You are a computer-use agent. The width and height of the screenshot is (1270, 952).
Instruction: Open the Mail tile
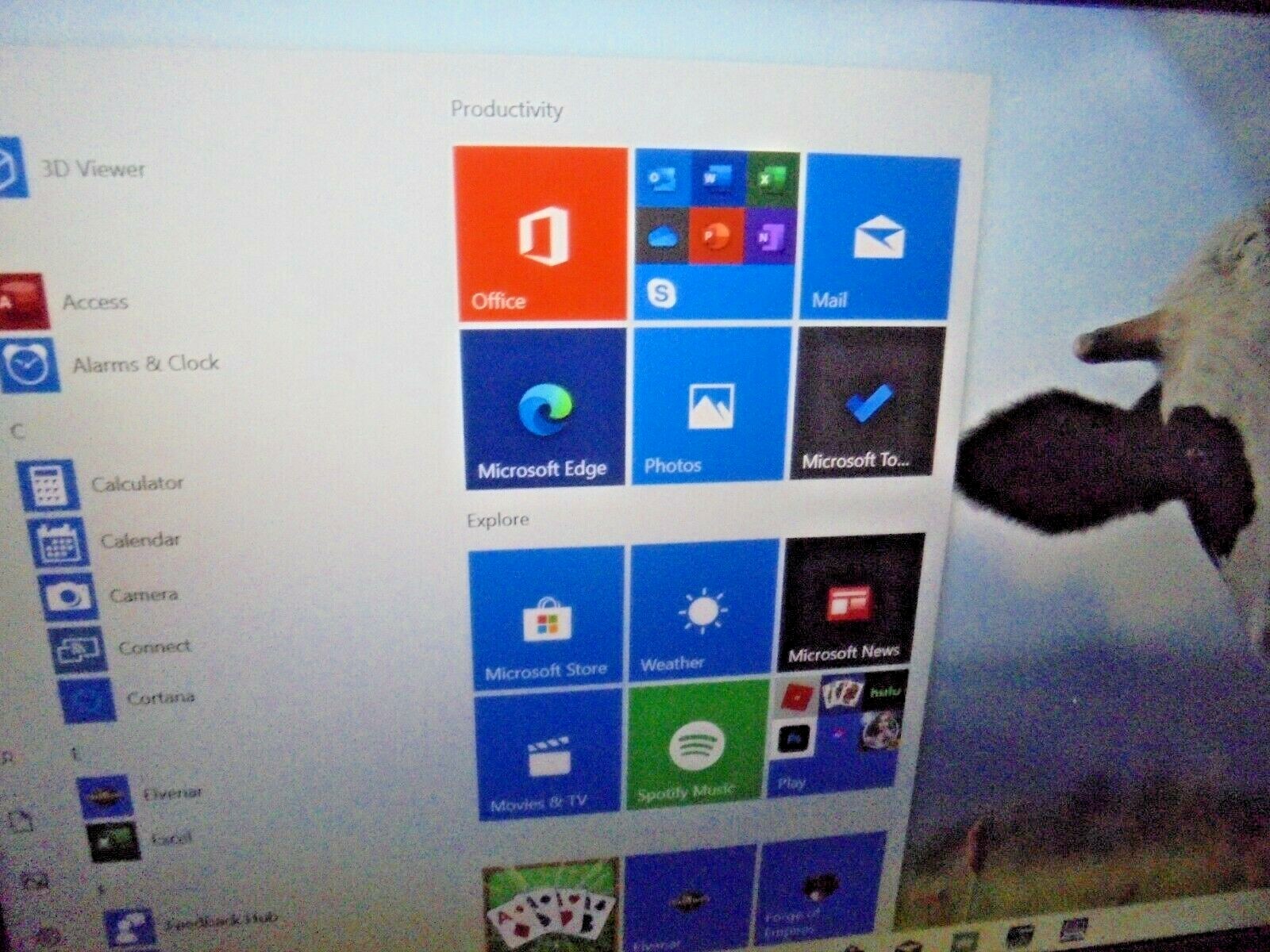coord(879,238)
